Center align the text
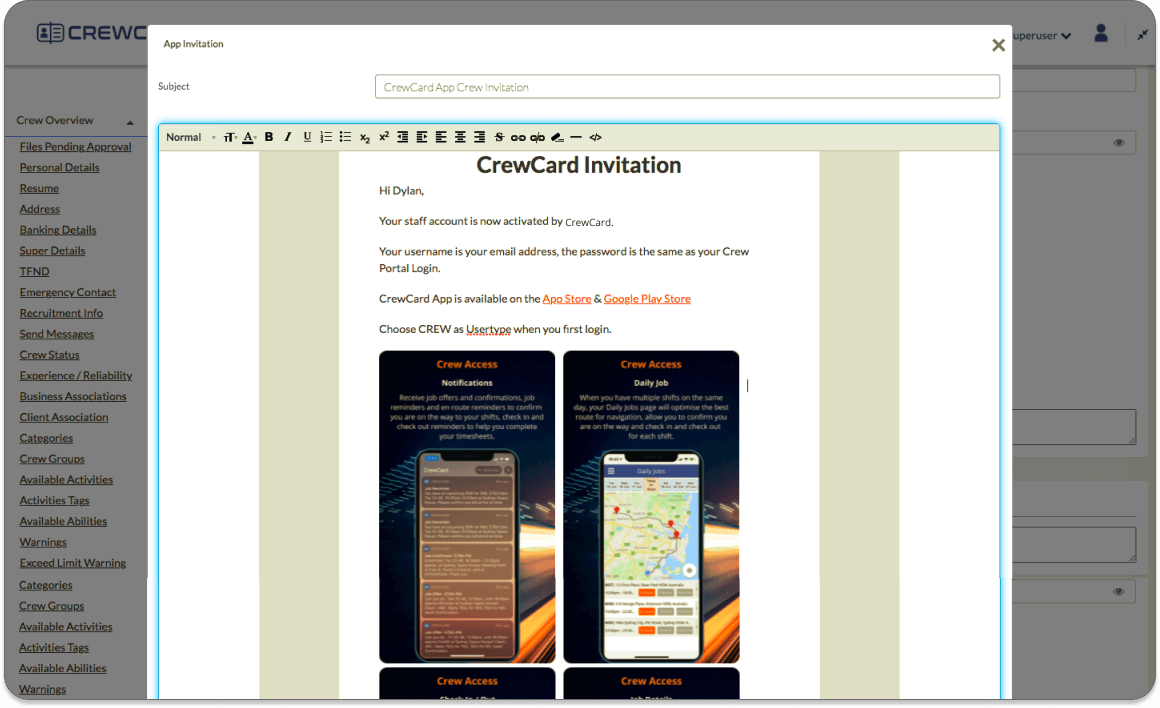Viewport: 1160px width, 708px height. [x=460, y=137]
